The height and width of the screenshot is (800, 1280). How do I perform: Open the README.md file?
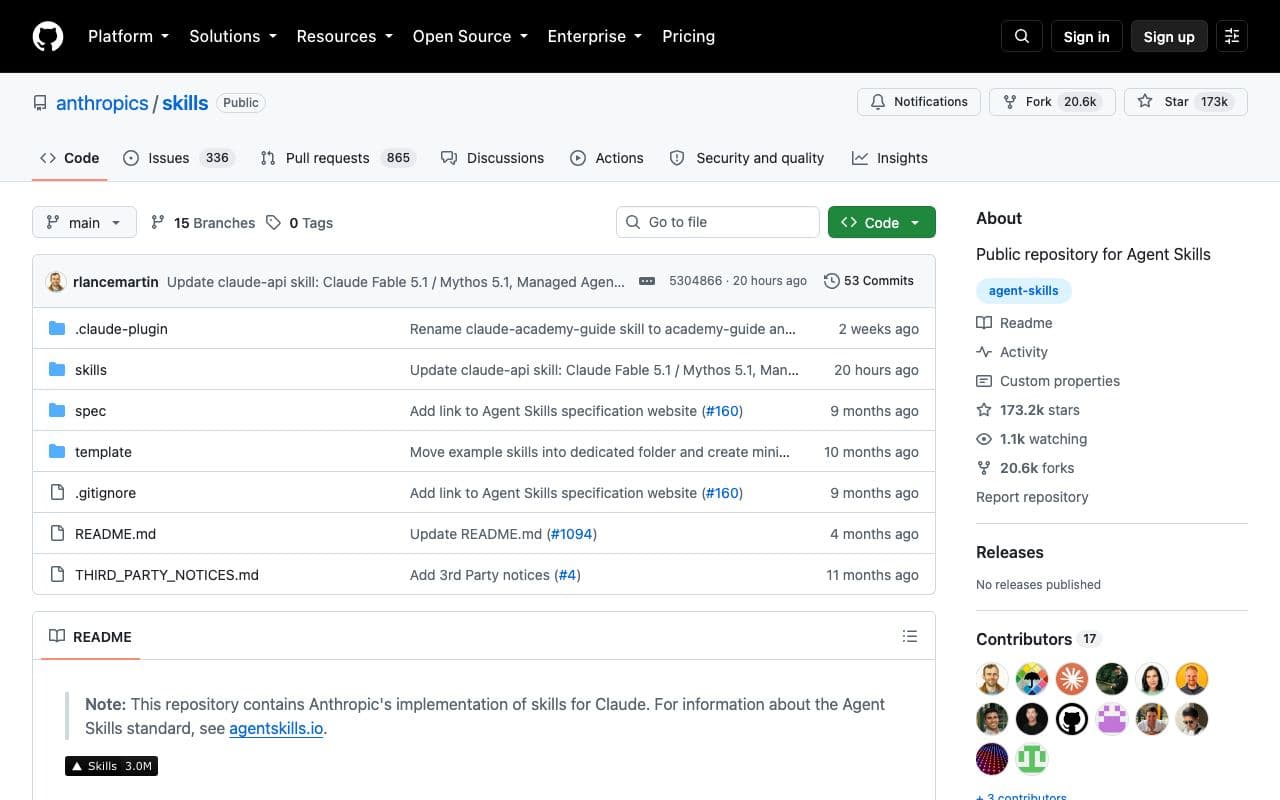[115, 534]
